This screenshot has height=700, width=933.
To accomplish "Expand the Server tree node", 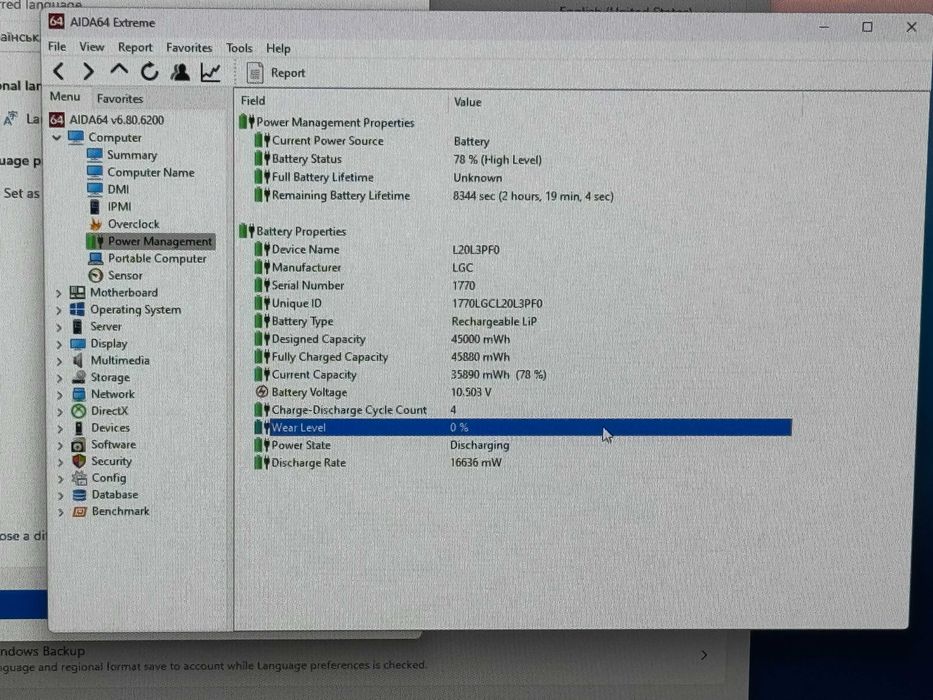I will [x=58, y=327].
